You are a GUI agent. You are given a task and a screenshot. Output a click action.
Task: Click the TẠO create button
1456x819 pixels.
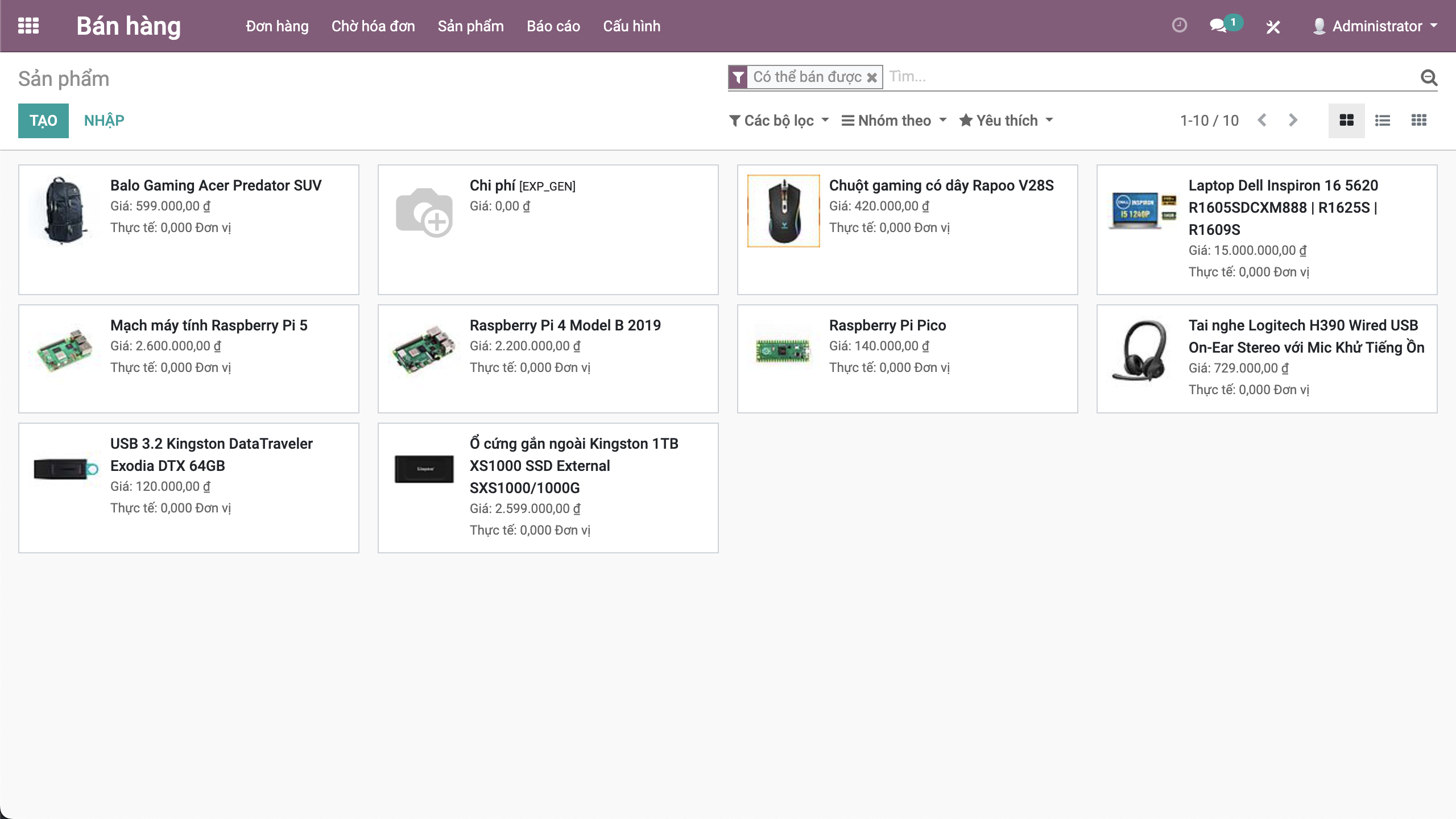(43, 121)
